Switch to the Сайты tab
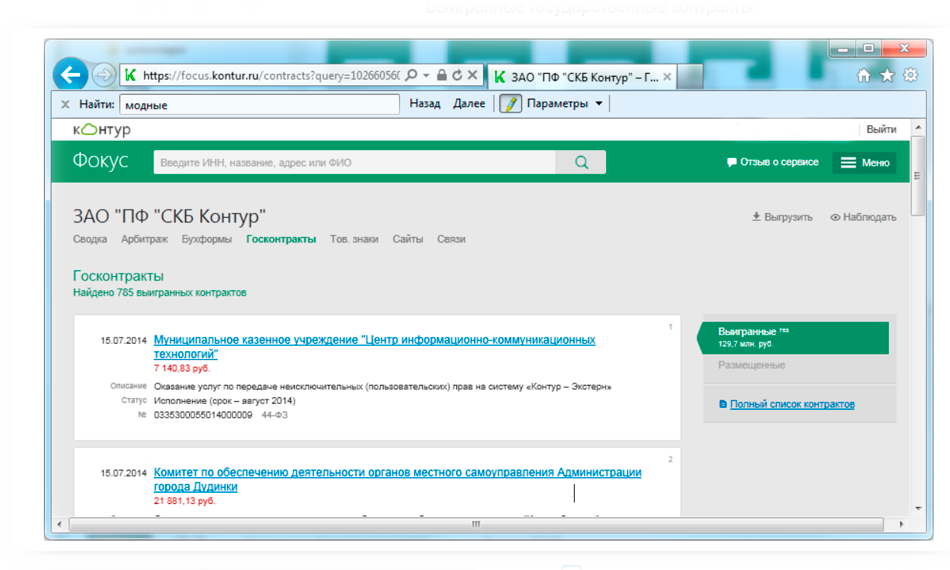Viewport: 950px width, 570px height. (408, 239)
